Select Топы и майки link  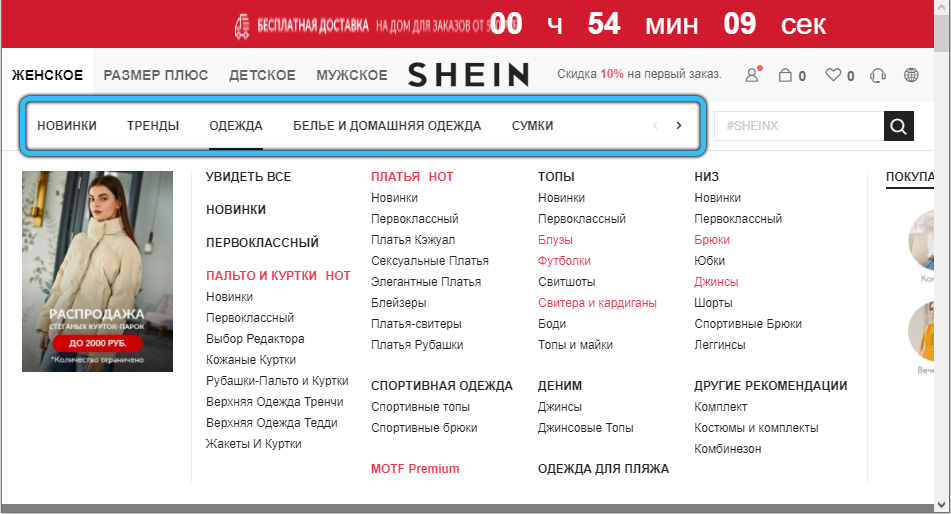[x=576, y=345]
